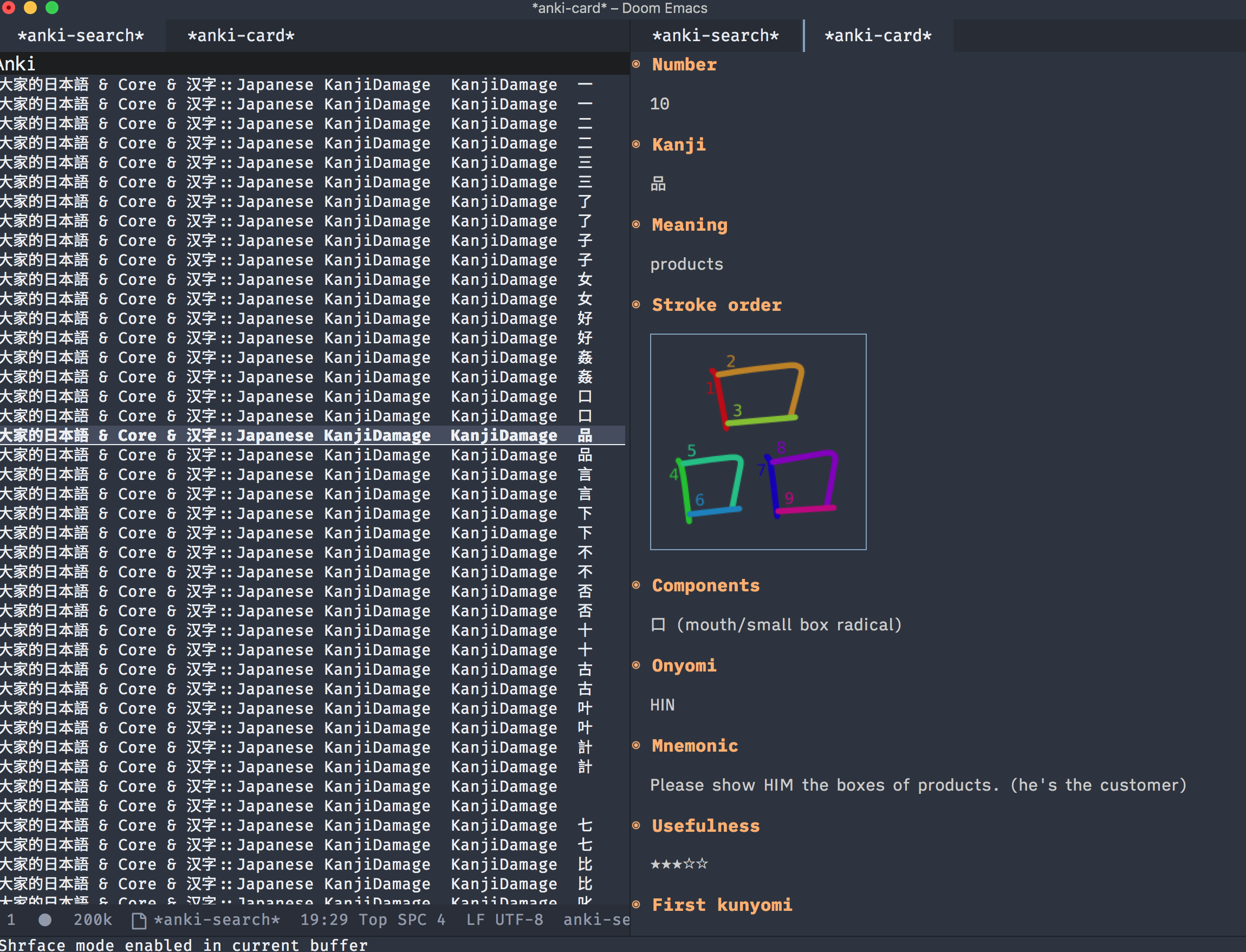This screenshot has width=1246, height=952.
Task: Click the file icon beside *anki-search* in the modeline
Action: point(138,920)
